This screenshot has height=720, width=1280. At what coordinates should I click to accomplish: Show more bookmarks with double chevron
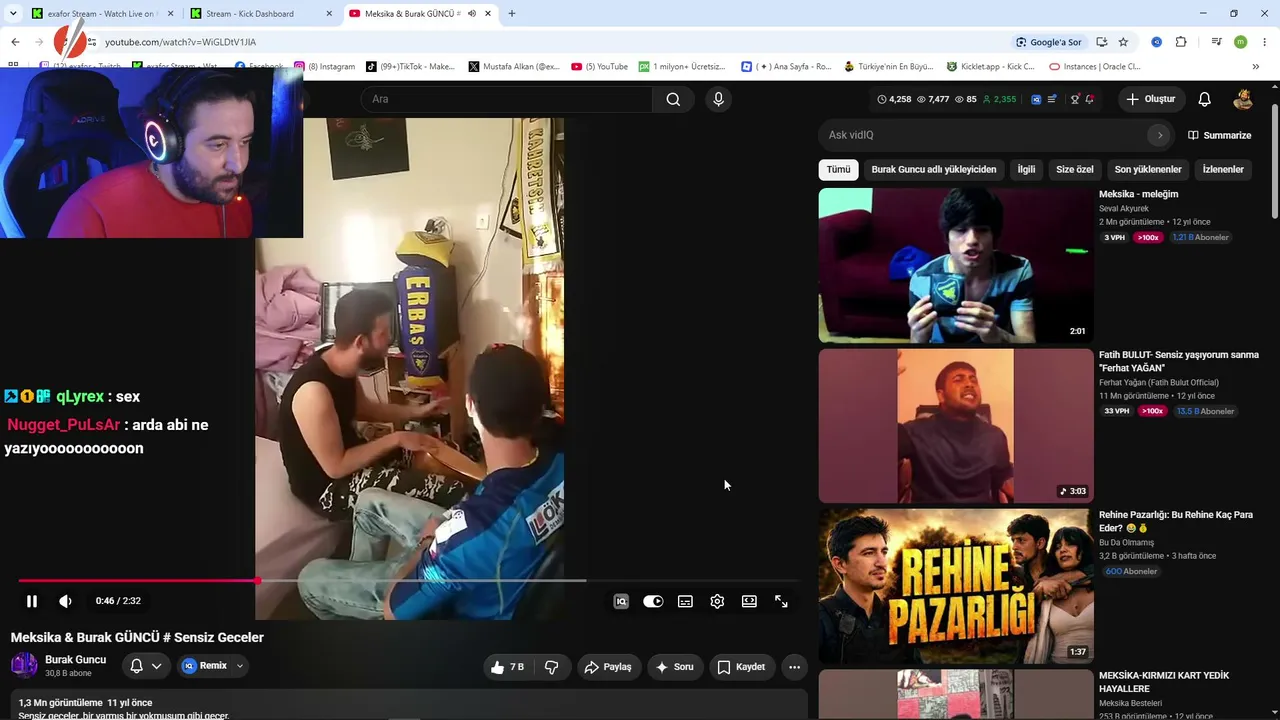point(1256,67)
